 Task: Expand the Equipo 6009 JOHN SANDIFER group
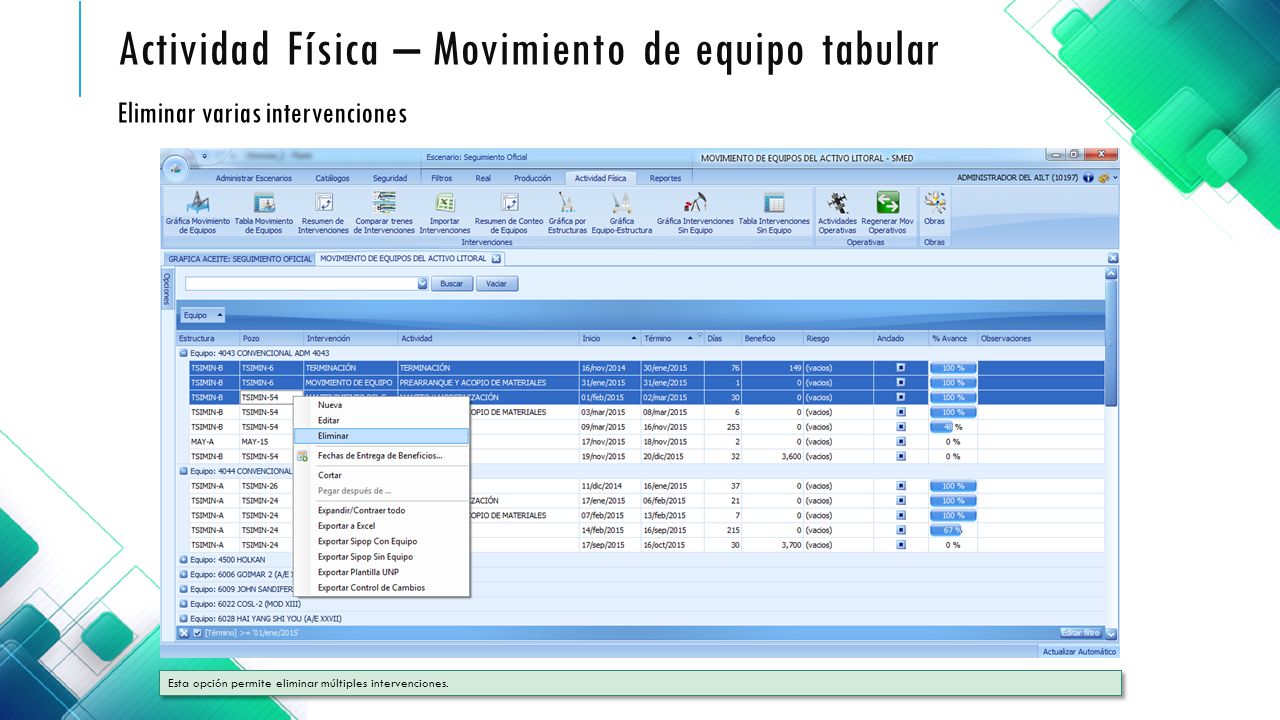point(184,589)
